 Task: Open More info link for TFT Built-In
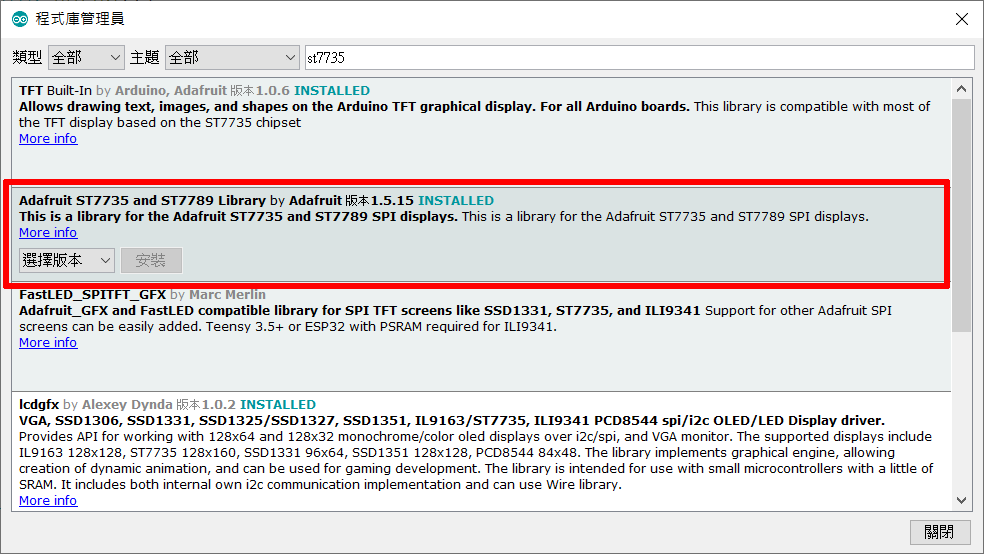pos(48,139)
